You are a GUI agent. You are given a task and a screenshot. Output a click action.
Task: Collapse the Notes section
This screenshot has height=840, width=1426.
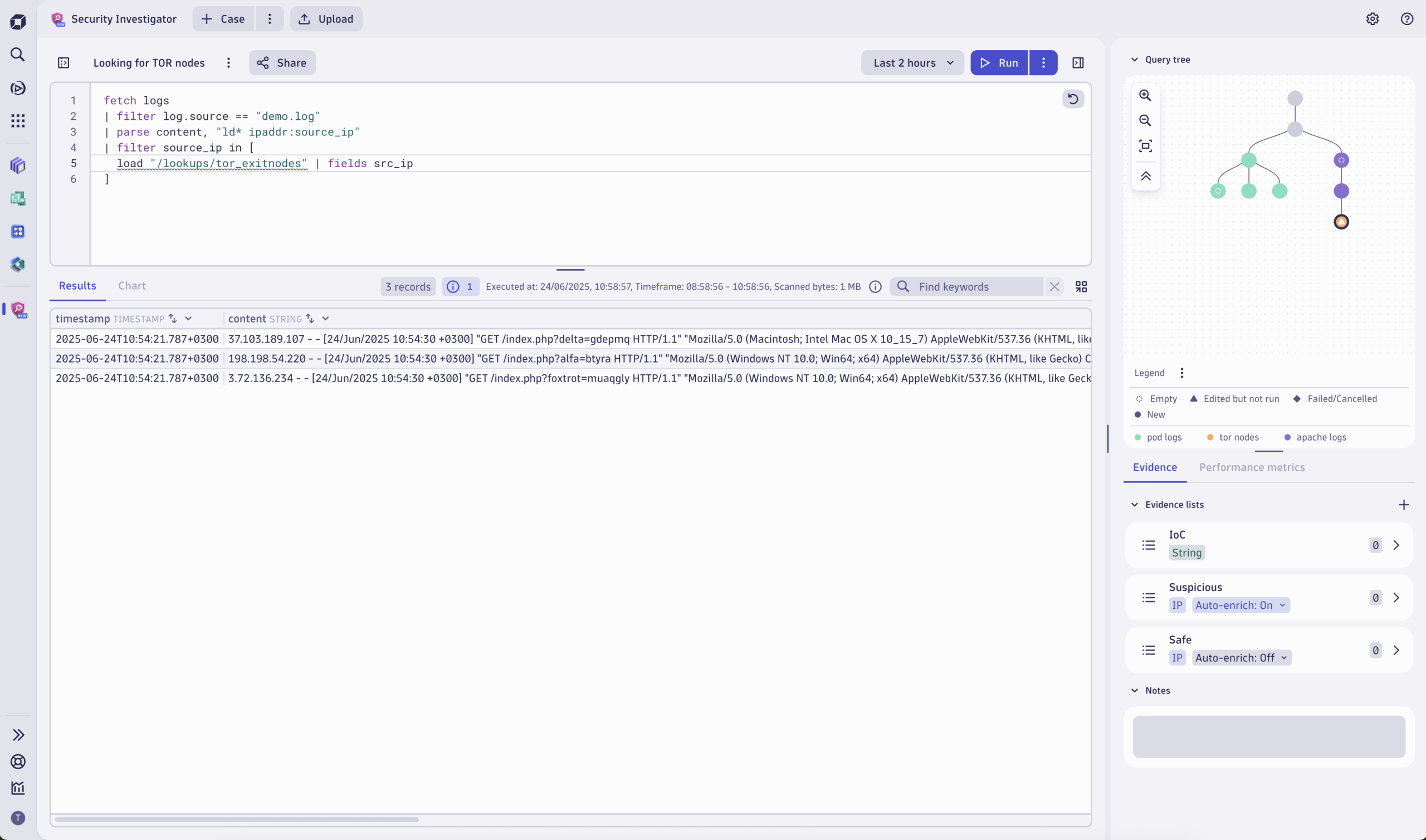(1135, 690)
